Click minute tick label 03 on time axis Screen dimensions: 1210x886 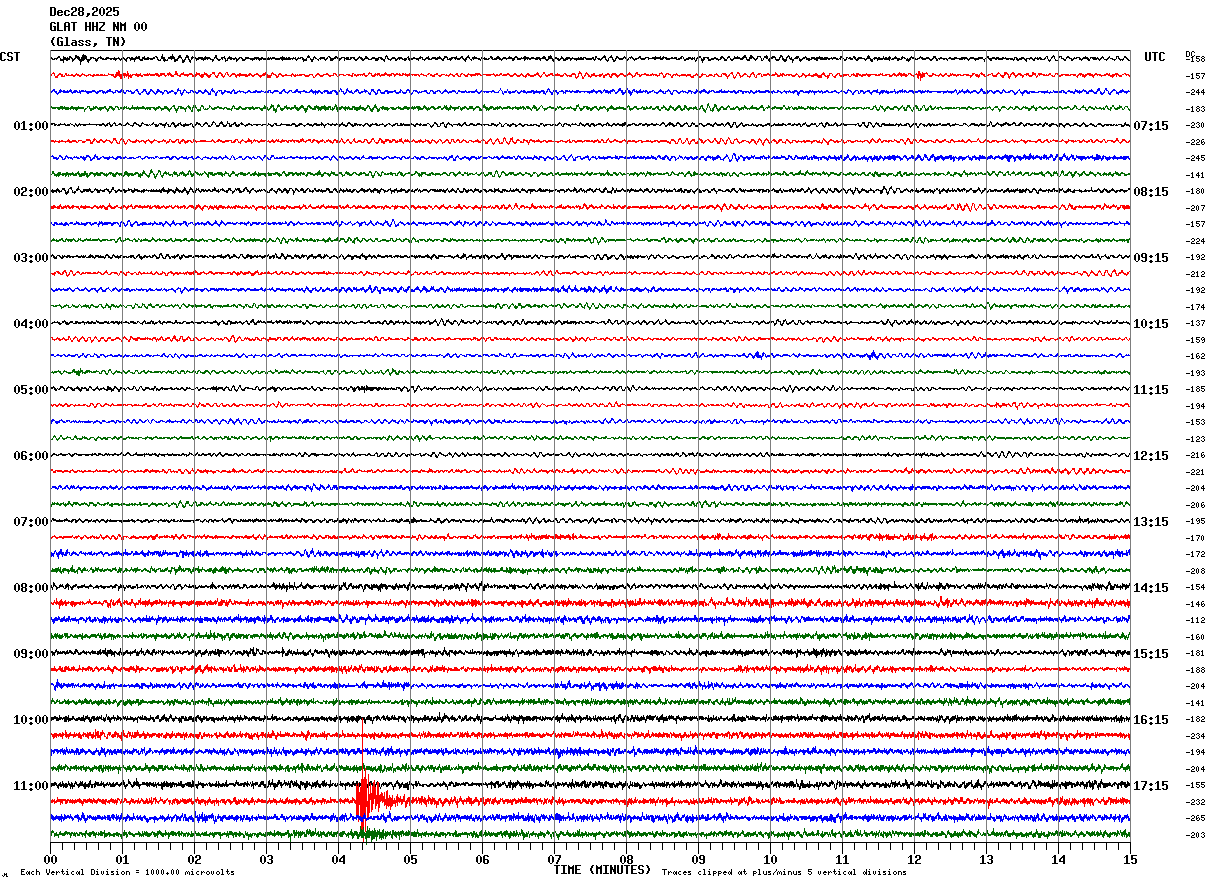[266, 858]
